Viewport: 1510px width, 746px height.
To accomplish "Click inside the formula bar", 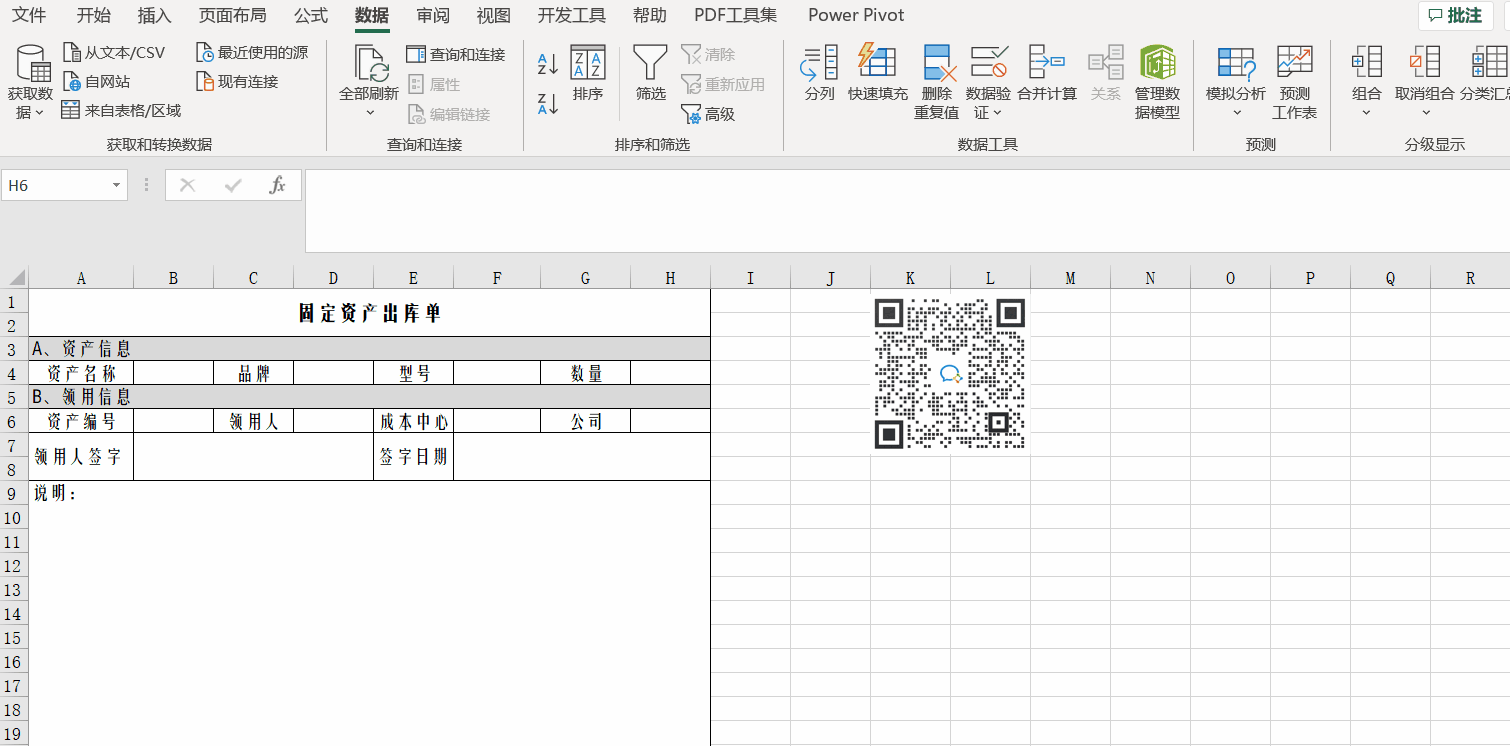I will (907, 210).
